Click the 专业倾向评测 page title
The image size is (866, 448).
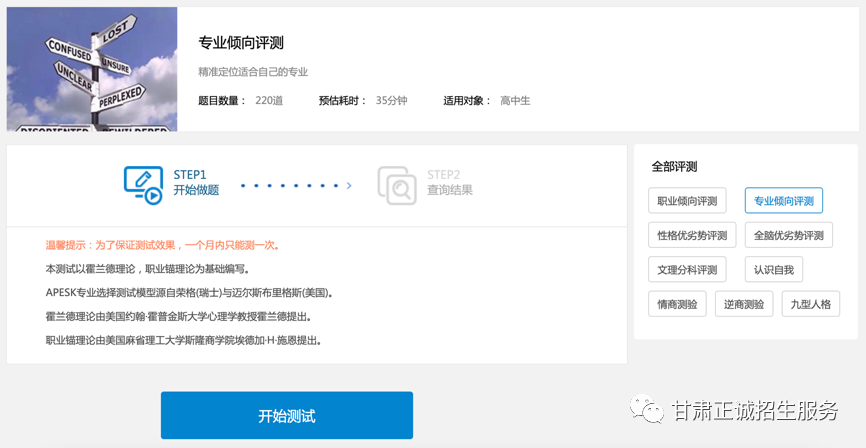tap(241, 43)
